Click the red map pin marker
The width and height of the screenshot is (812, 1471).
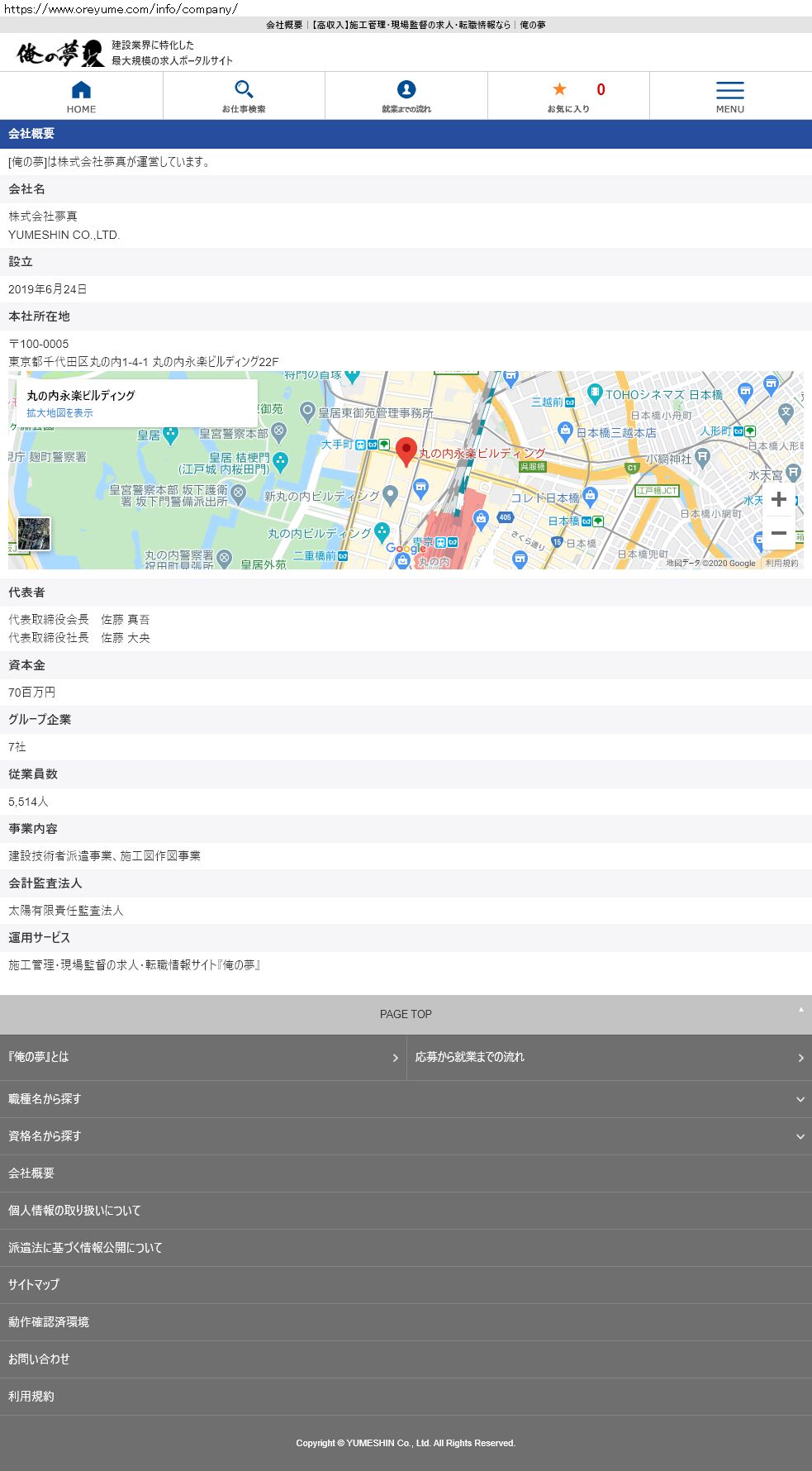(406, 451)
